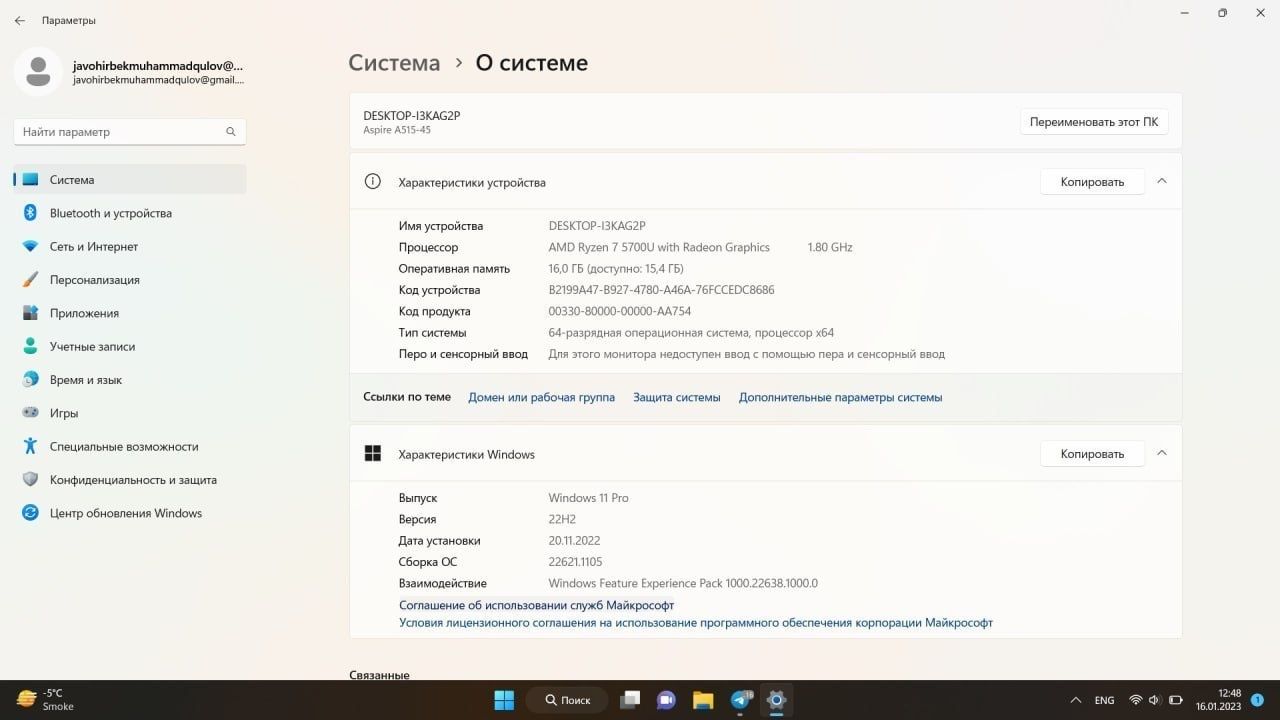Click the Центр обновления Windows icon

(x=30, y=513)
